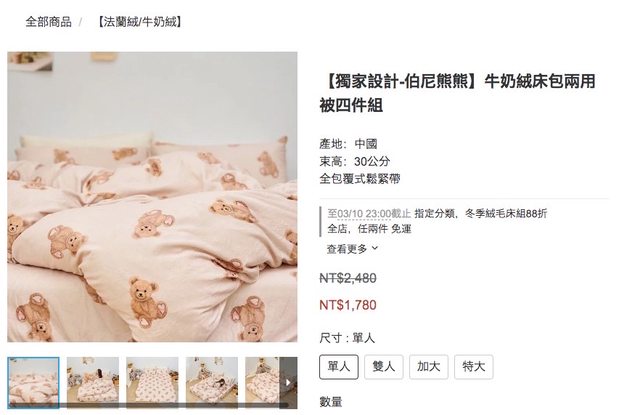Image resolution: width=640 pixels, height=415 pixels.
Task: Click the 查看更多 text link
Action: pos(347,249)
